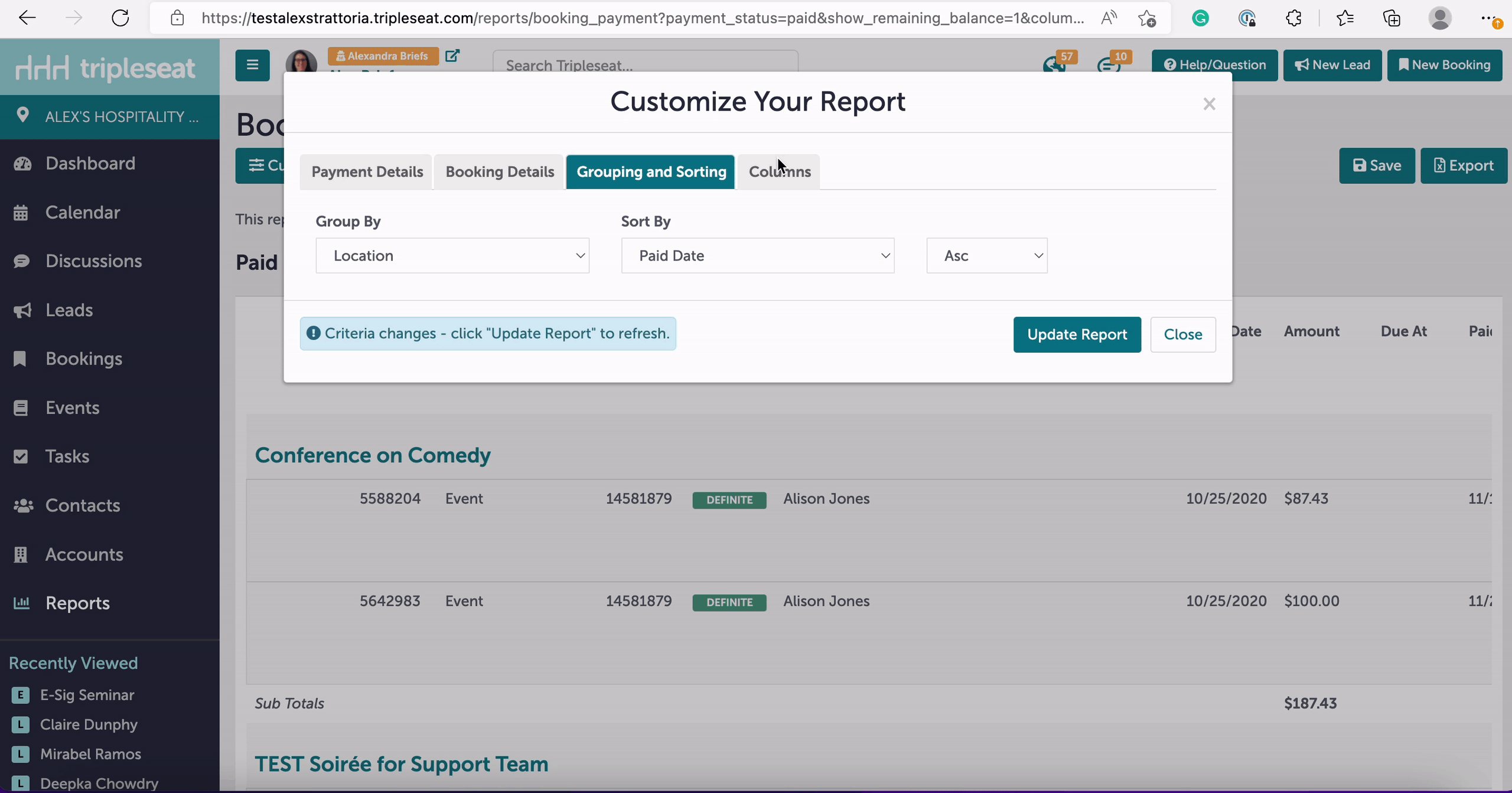Open the Group By Location dropdown
Image resolution: width=1512 pixels, height=793 pixels.
pos(452,255)
